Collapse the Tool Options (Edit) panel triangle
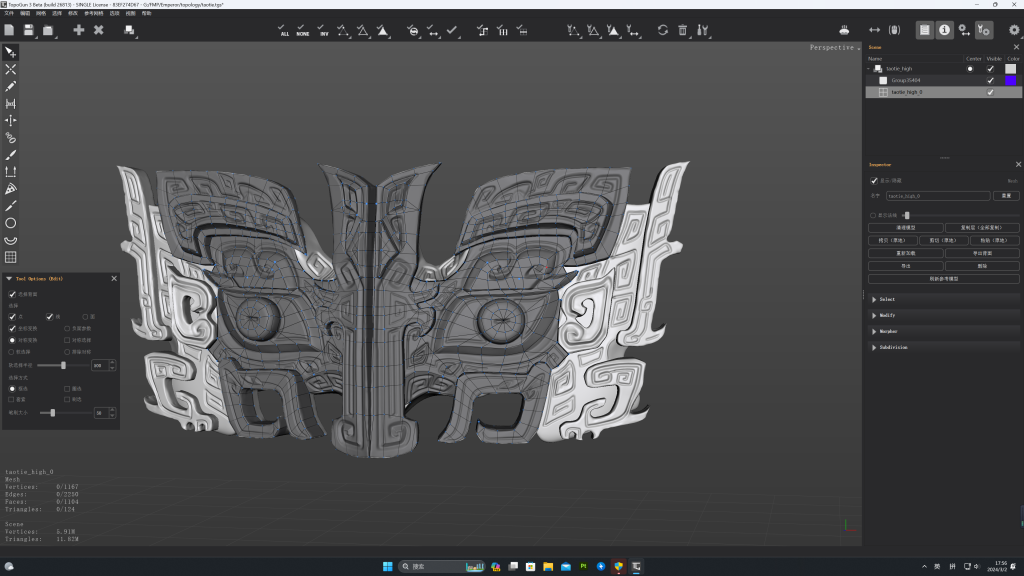 (9, 279)
